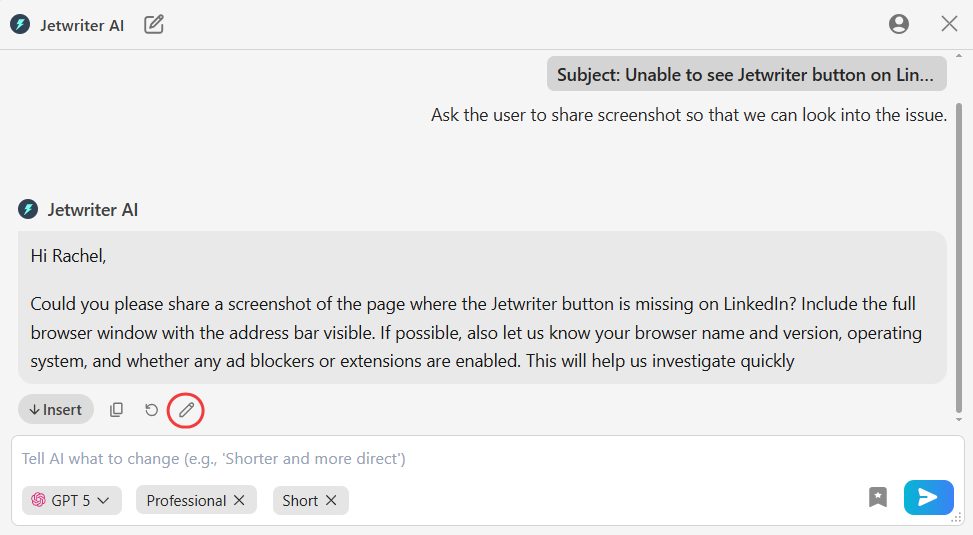Start a new chat with compose icon
The width and height of the screenshot is (973, 535).
coord(154,25)
